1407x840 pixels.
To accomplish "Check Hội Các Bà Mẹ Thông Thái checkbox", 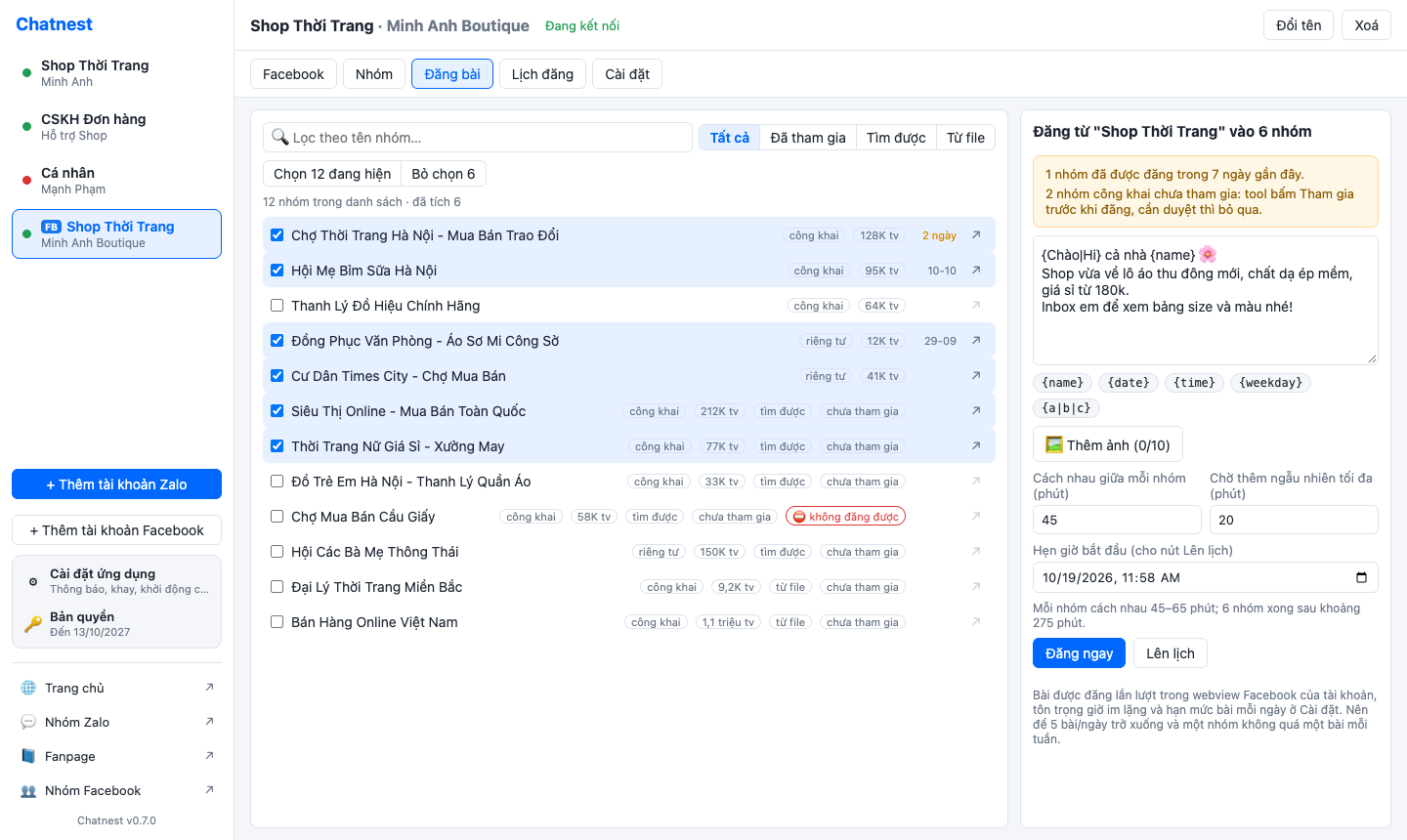I will click(x=277, y=552).
